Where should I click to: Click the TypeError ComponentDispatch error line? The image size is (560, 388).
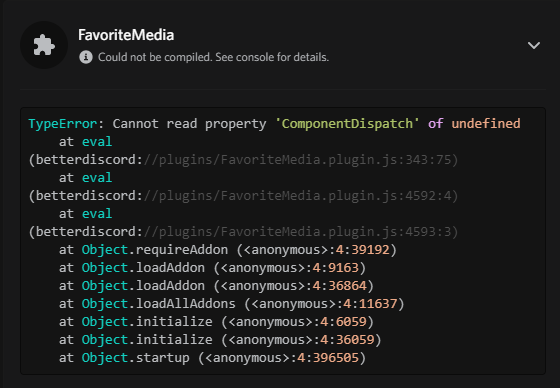[x=274, y=124]
